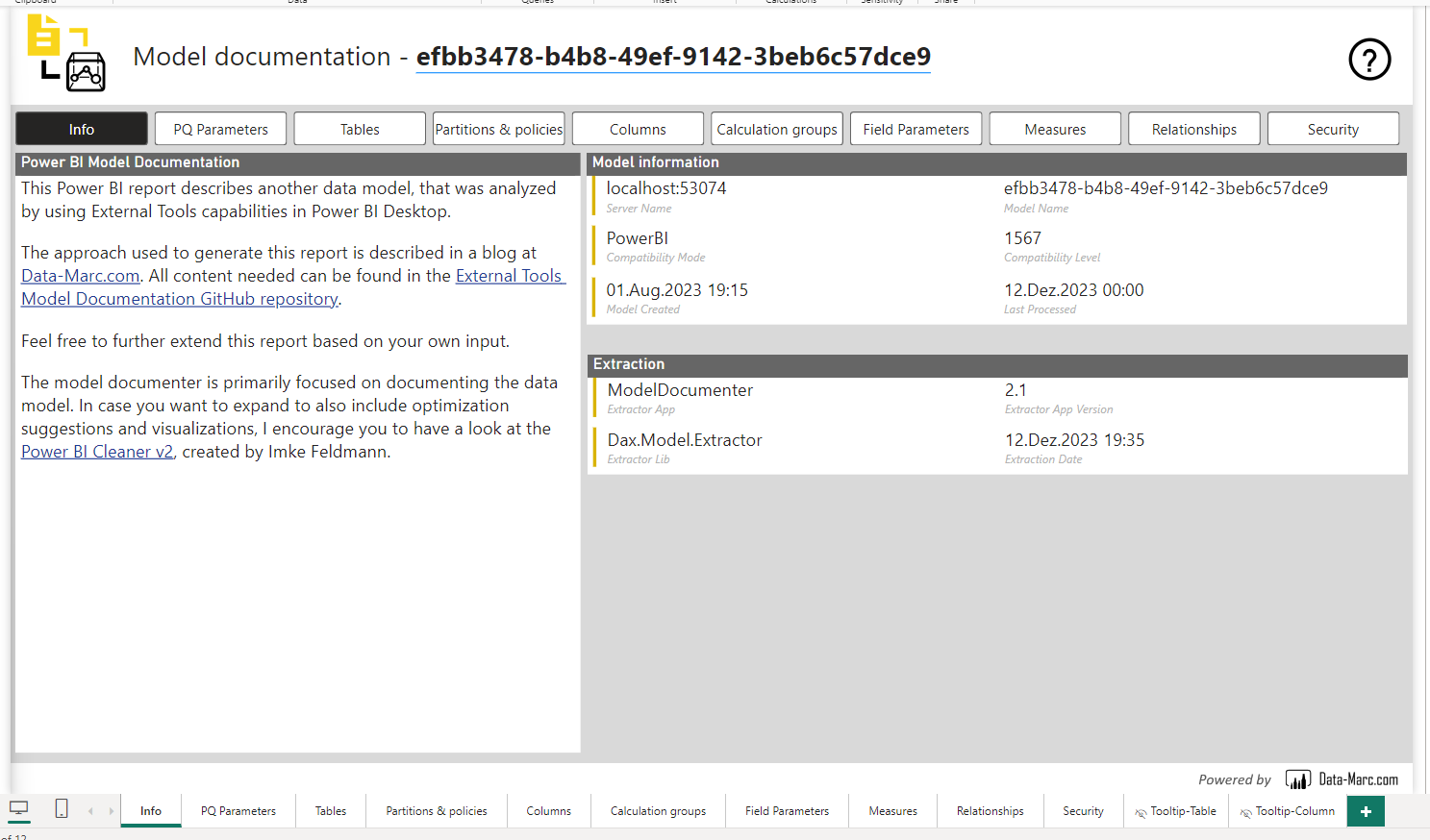Open the Security navigation button
The image size is (1430, 840).
pyautogui.click(x=1333, y=129)
